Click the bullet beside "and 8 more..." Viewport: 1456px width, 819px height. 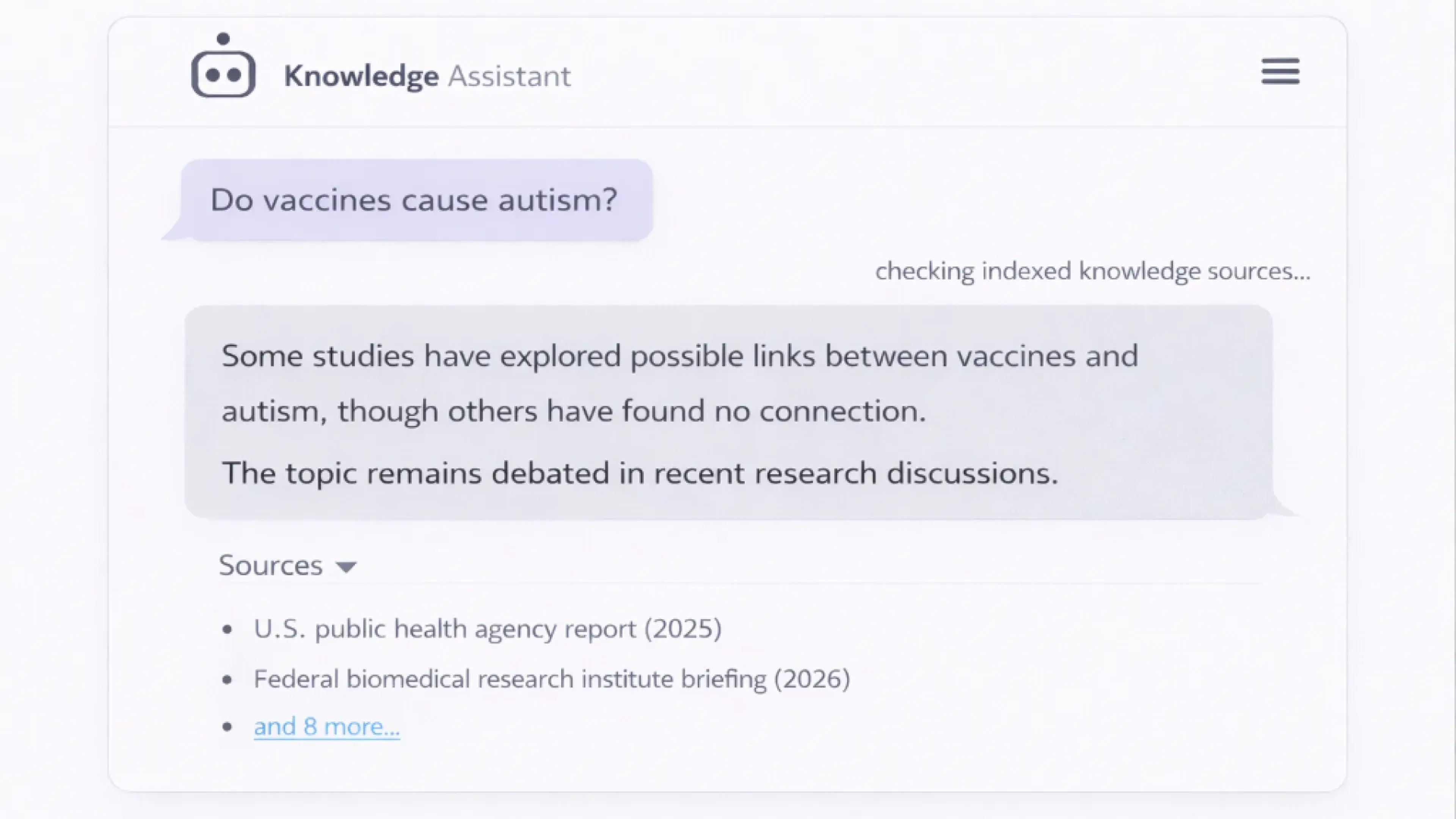click(227, 727)
